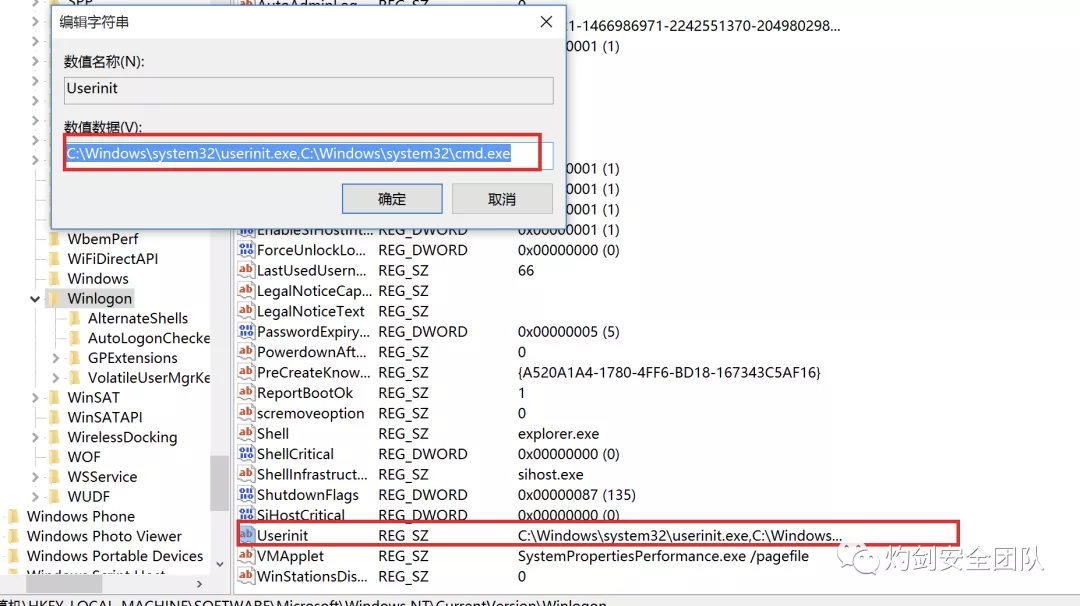Click the 0x00000087 (135) data cell
Screen dimensions: 1080x606
(x=577, y=495)
